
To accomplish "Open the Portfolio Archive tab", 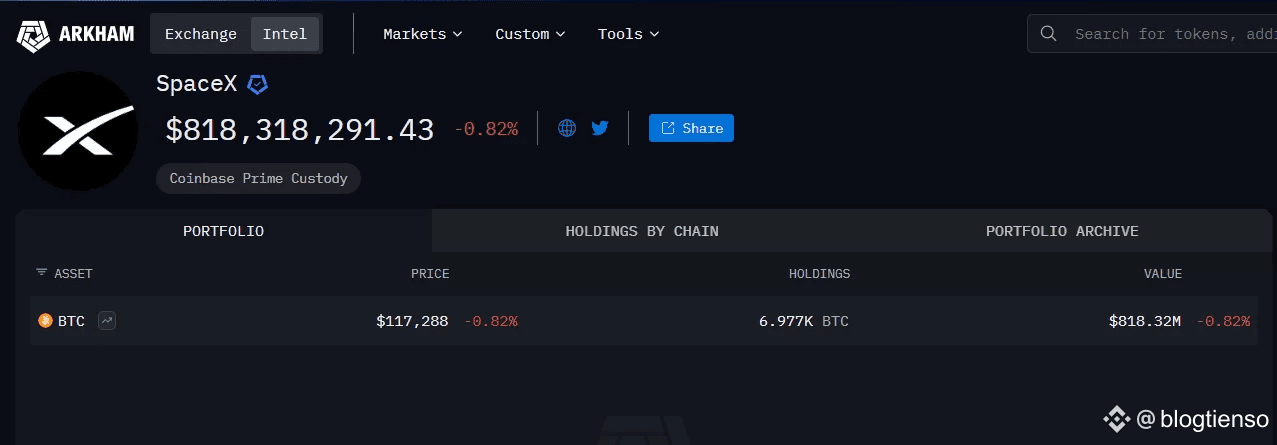I will pyautogui.click(x=1062, y=231).
